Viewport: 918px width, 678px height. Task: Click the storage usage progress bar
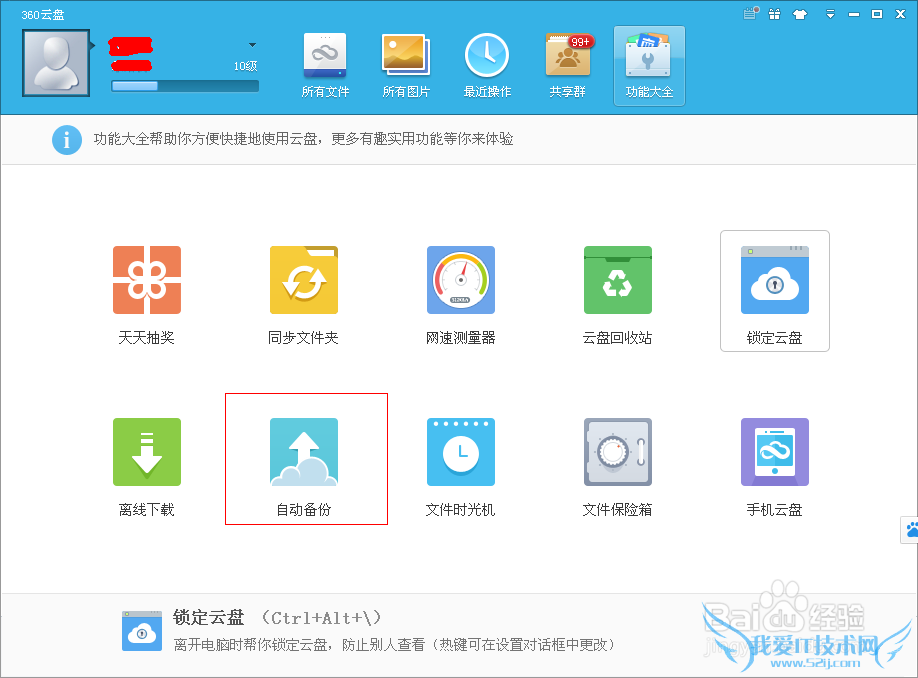(x=185, y=86)
